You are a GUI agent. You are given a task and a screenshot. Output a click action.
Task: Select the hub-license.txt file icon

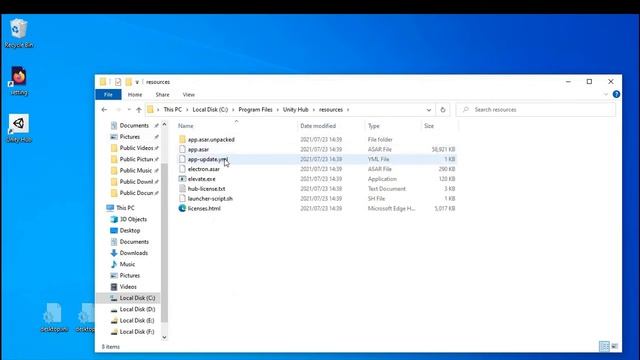(x=182, y=189)
